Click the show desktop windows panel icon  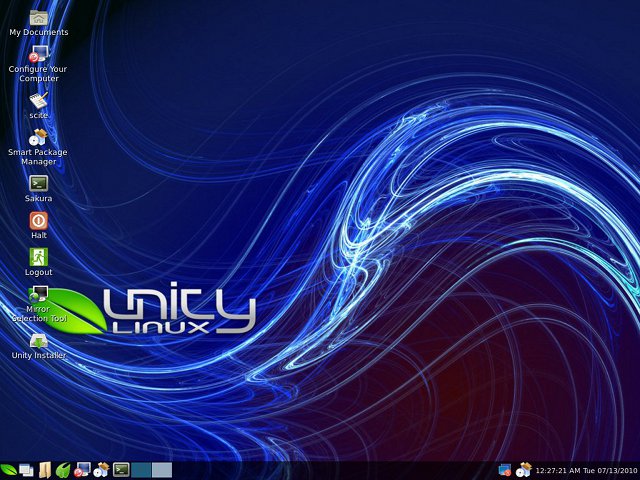(27, 471)
